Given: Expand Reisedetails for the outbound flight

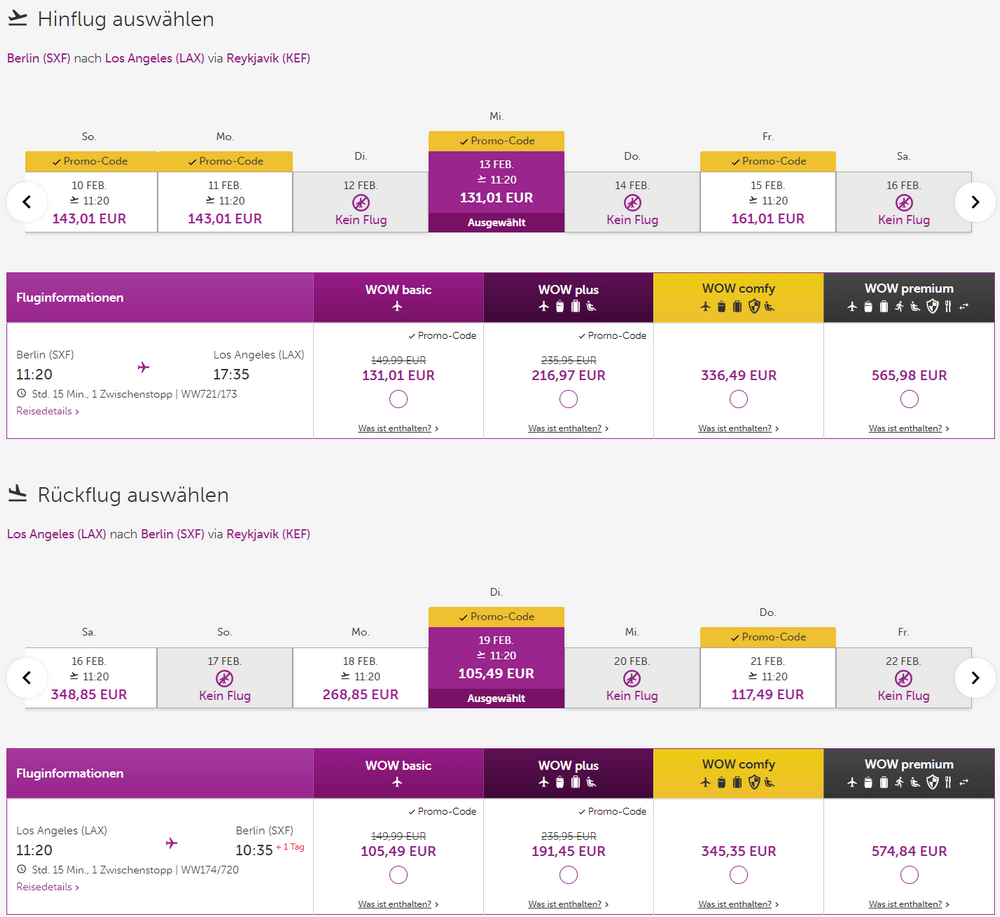Looking at the screenshot, I should (x=47, y=411).
